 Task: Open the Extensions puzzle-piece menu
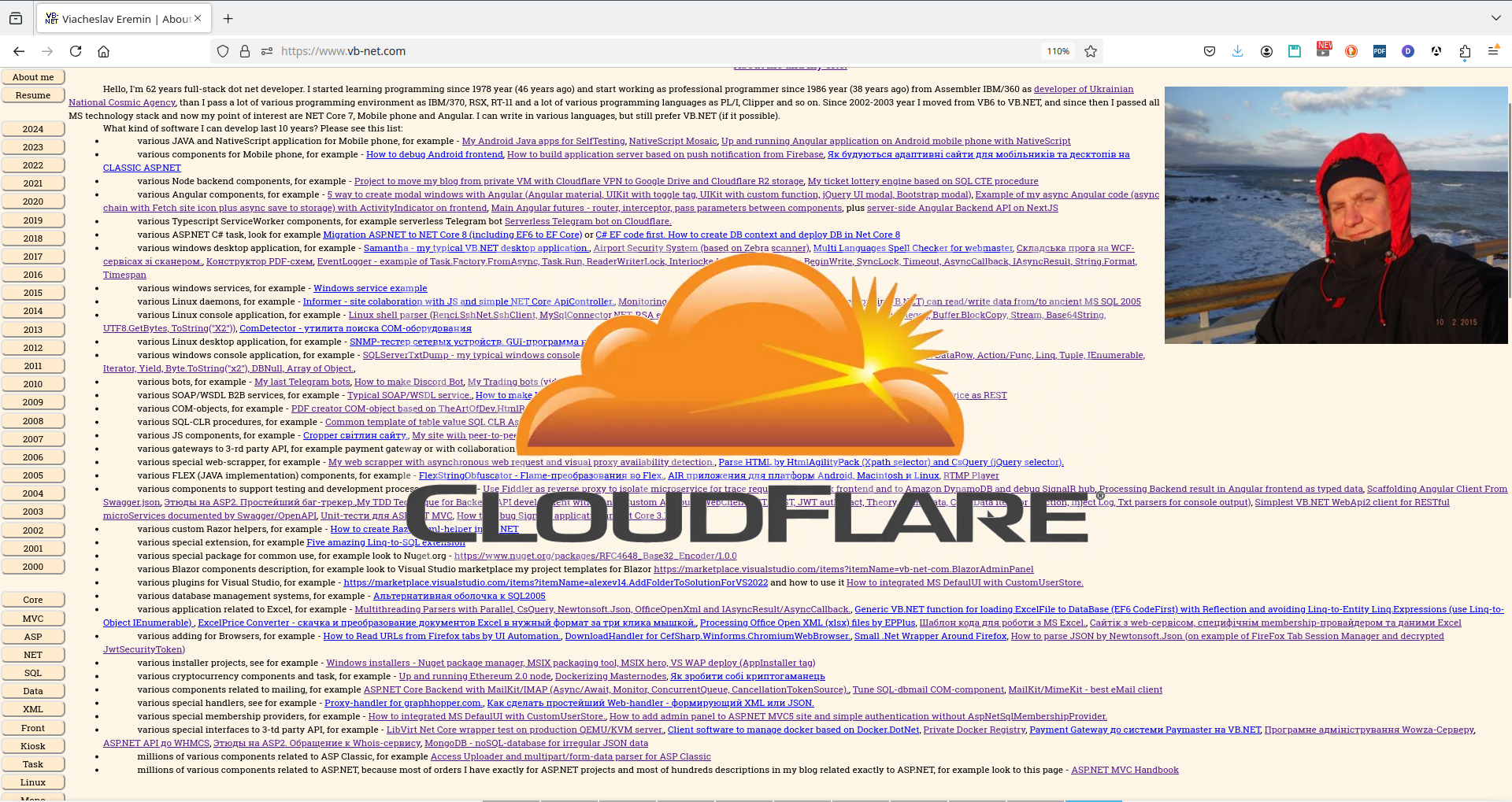(1465, 51)
